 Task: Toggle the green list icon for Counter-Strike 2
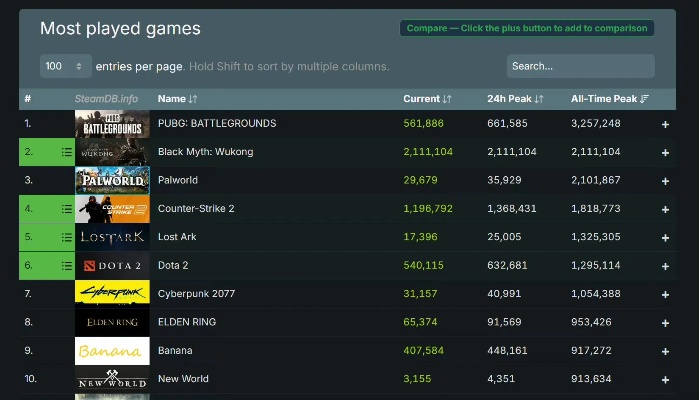[x=66, y=209]
